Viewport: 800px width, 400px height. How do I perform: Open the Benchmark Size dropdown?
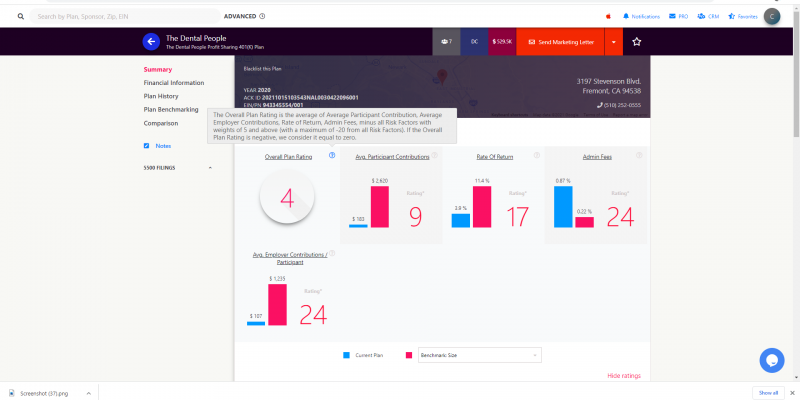(479, 355)
